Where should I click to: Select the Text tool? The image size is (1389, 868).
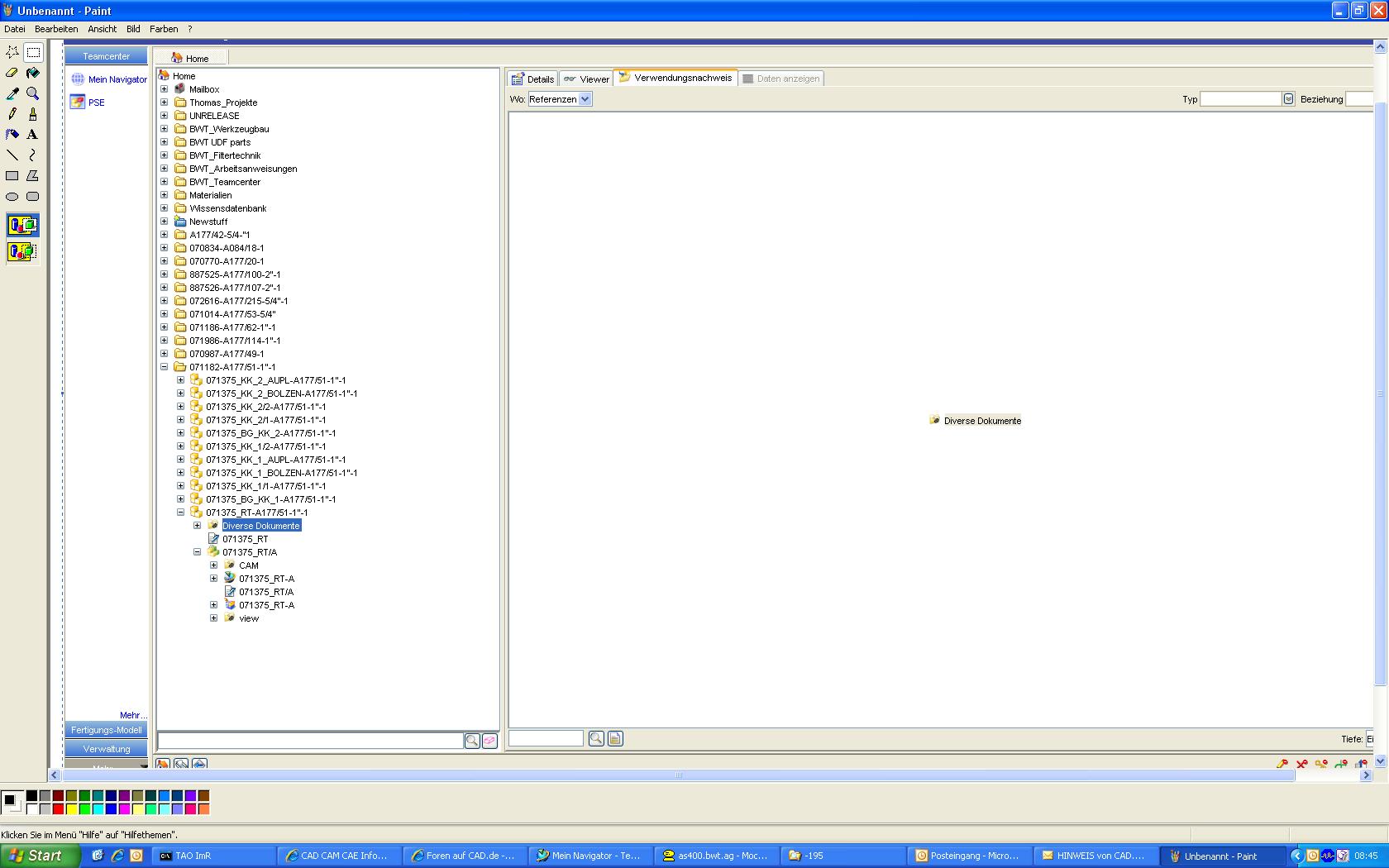click(33, 135)
